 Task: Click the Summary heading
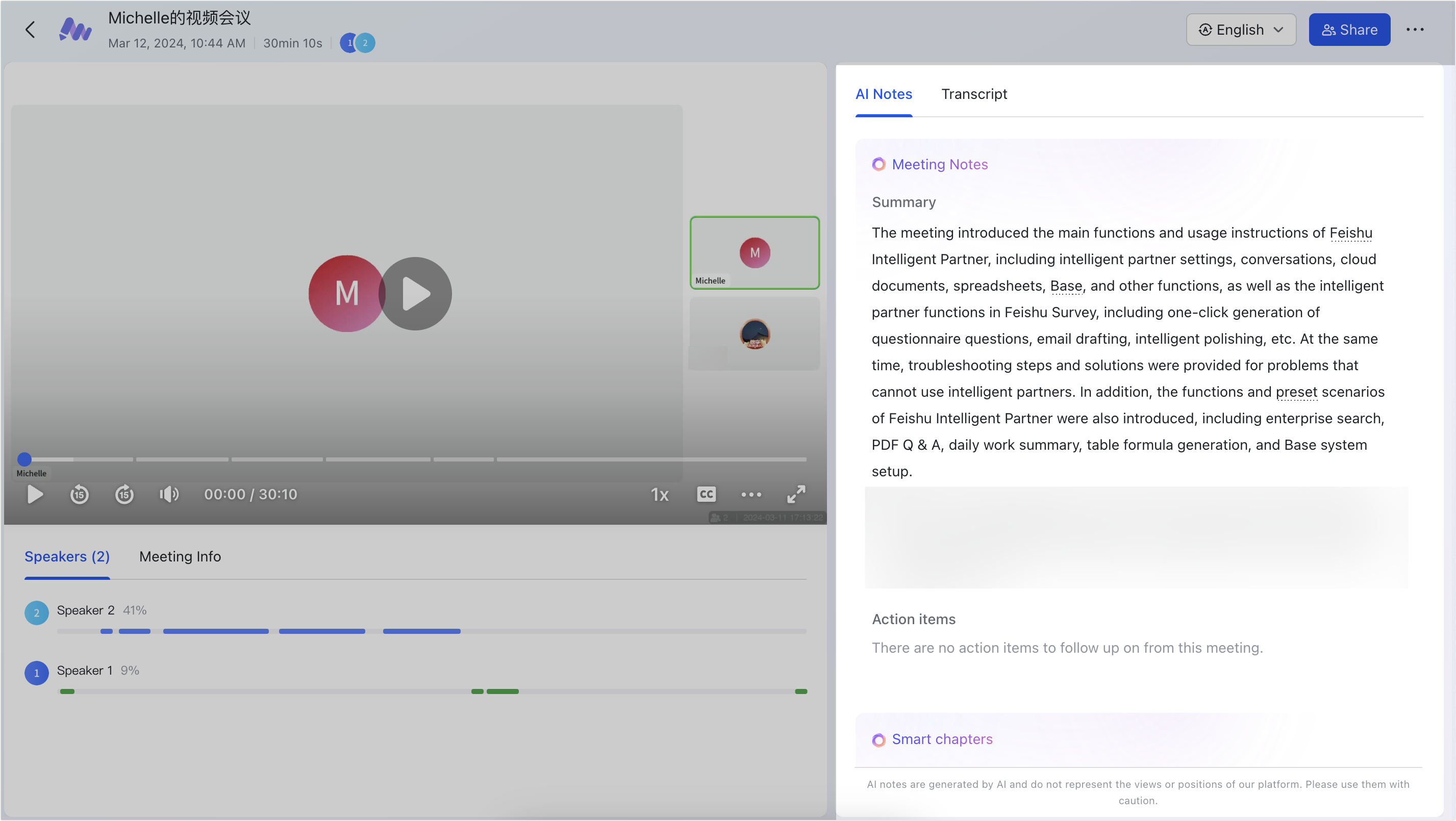pyautogui.click(x=904, y=202)
